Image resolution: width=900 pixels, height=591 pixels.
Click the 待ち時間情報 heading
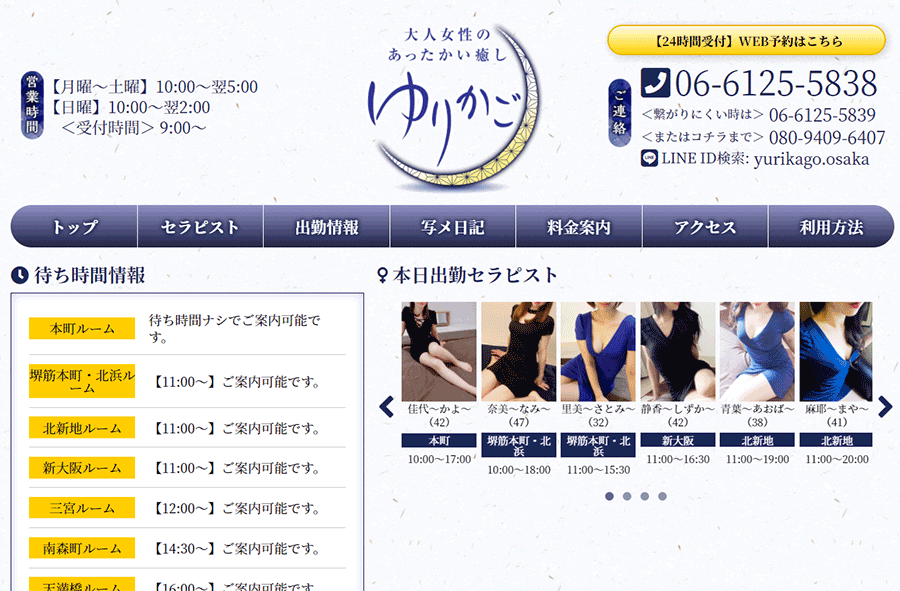pyautogui.click(x=90, y=275)
